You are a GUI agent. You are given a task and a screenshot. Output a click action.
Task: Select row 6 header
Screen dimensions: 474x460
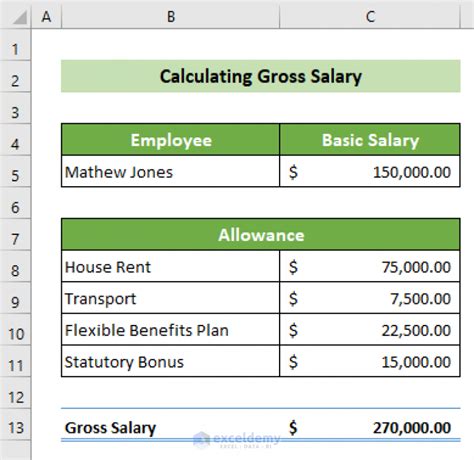[x=15, y=203]
